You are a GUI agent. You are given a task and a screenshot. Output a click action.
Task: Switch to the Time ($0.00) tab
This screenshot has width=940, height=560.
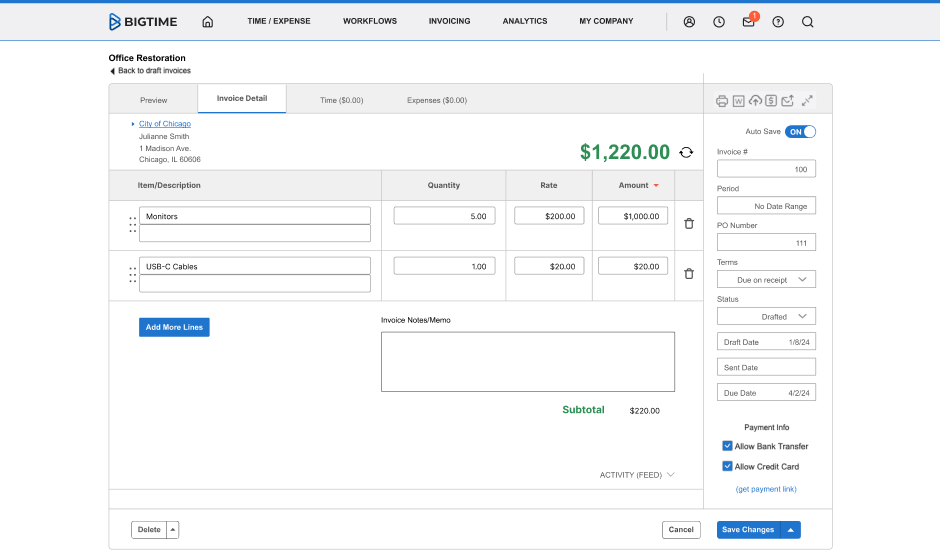pos(342,100)
